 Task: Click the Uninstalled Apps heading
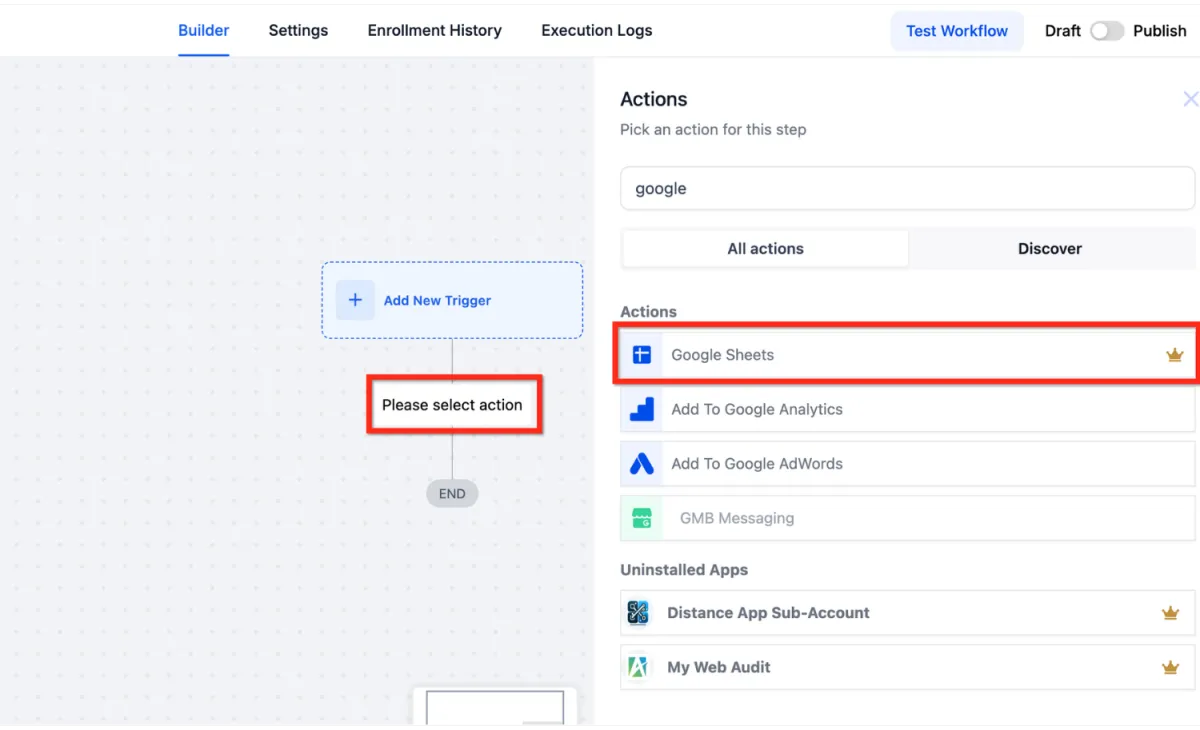(684, 570)
